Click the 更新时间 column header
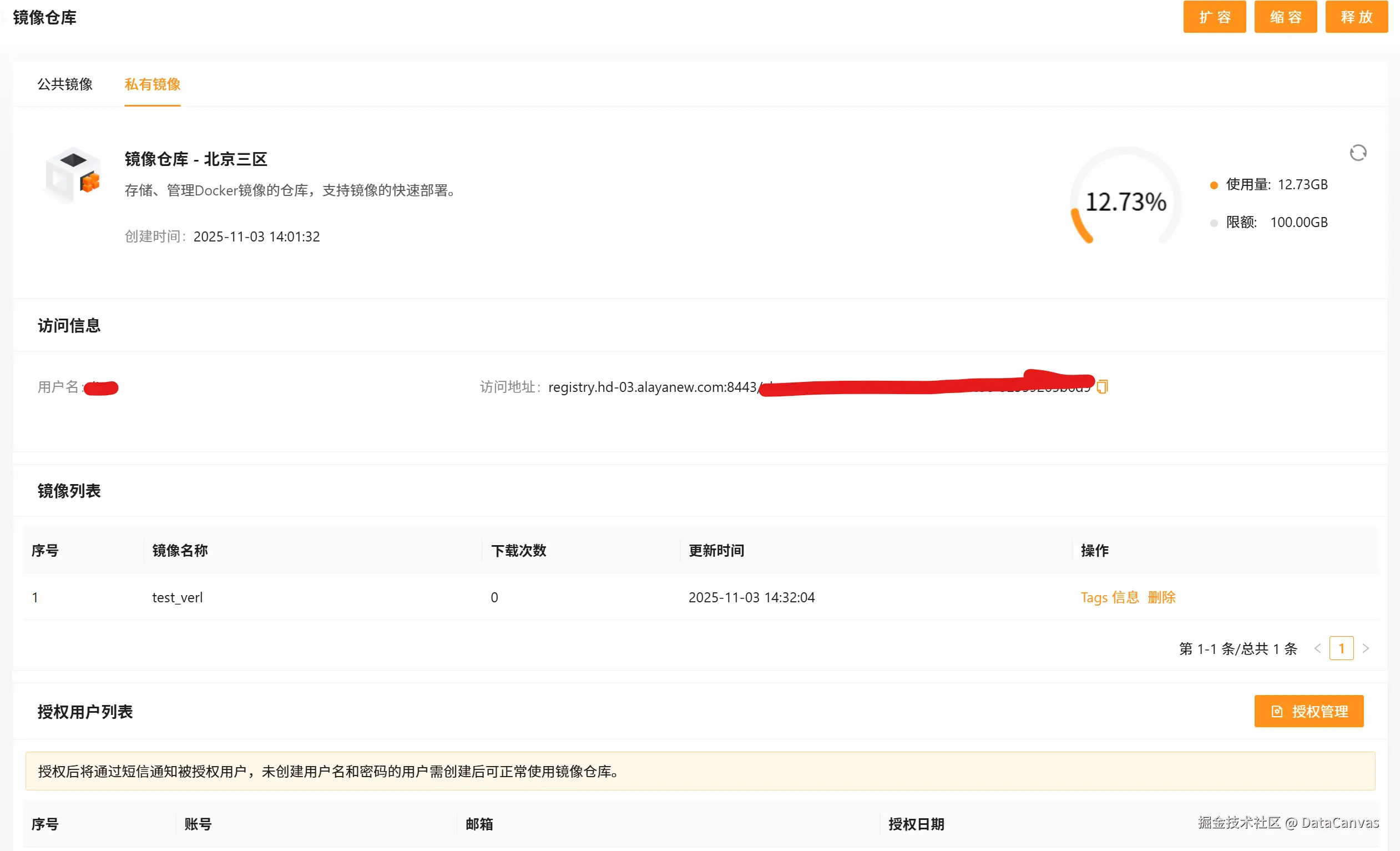 click(716, 550)
